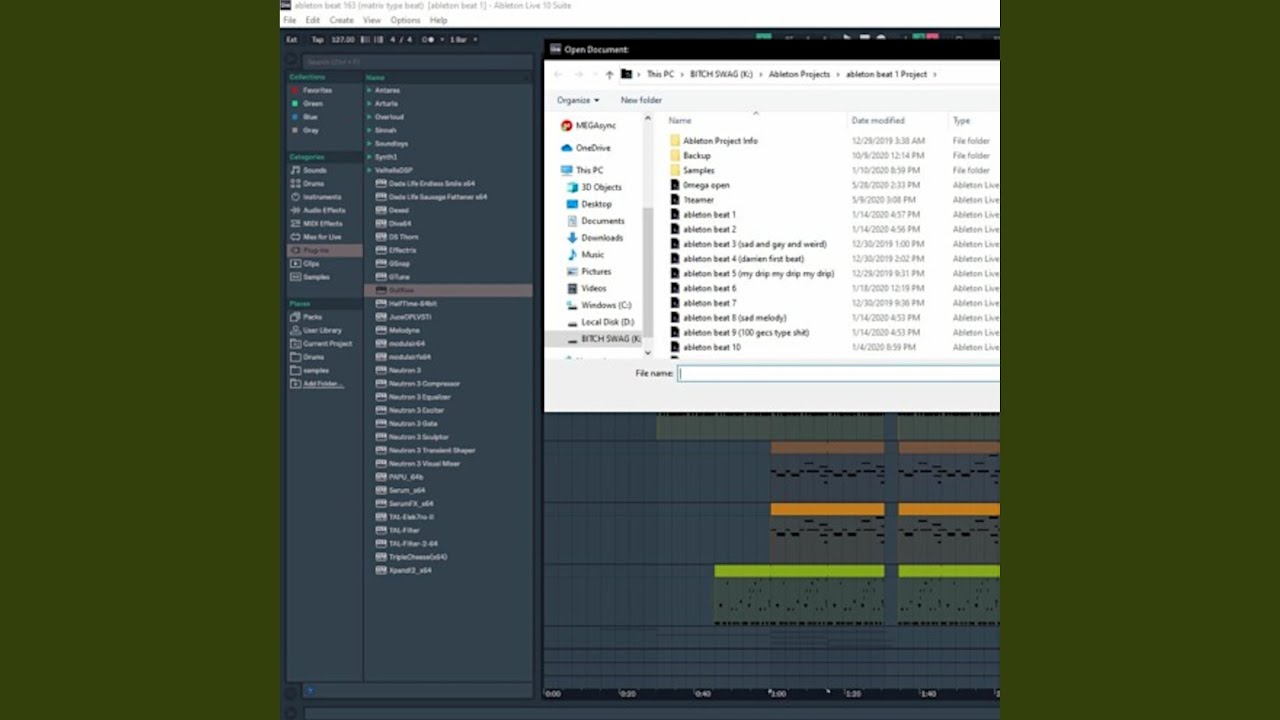This screenshot has width=1280, height=720.
Task: Click the browser search field
Action: 417,62
